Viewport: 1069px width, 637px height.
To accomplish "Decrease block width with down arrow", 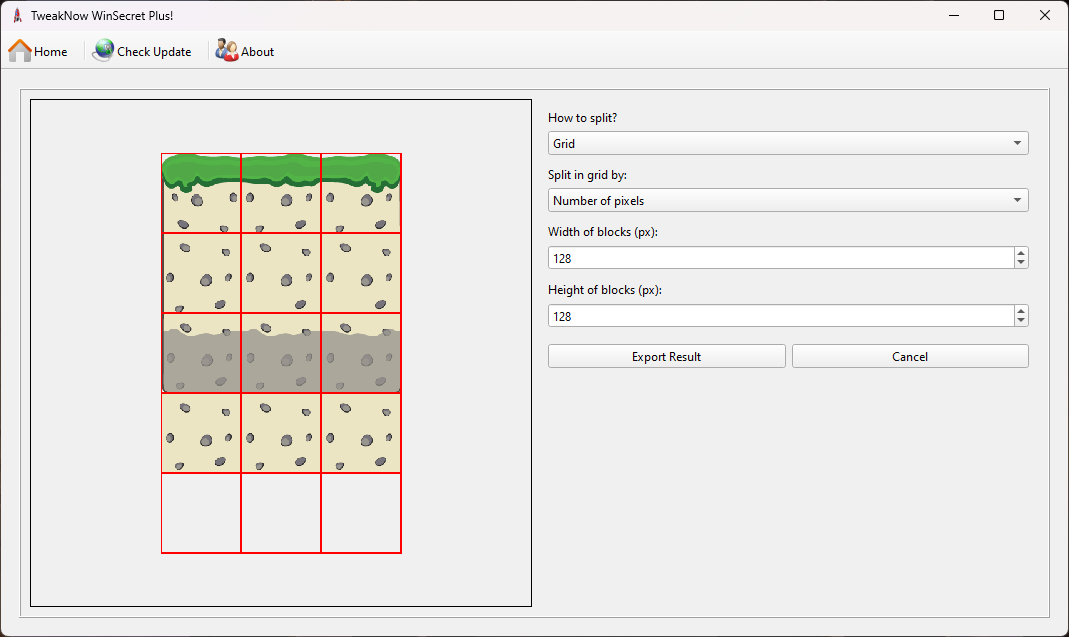I will pos(1020,263).
